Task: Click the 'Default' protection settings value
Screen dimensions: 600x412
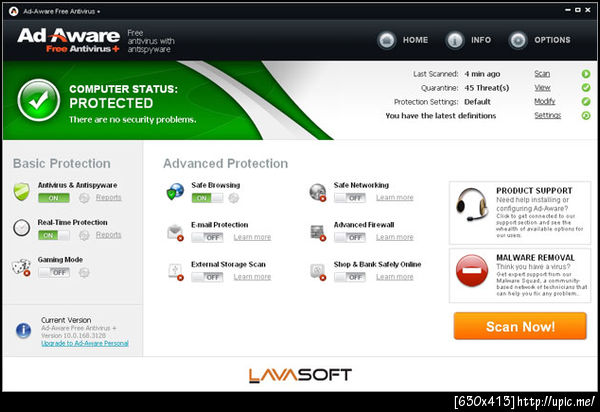Action: (477, 101)
